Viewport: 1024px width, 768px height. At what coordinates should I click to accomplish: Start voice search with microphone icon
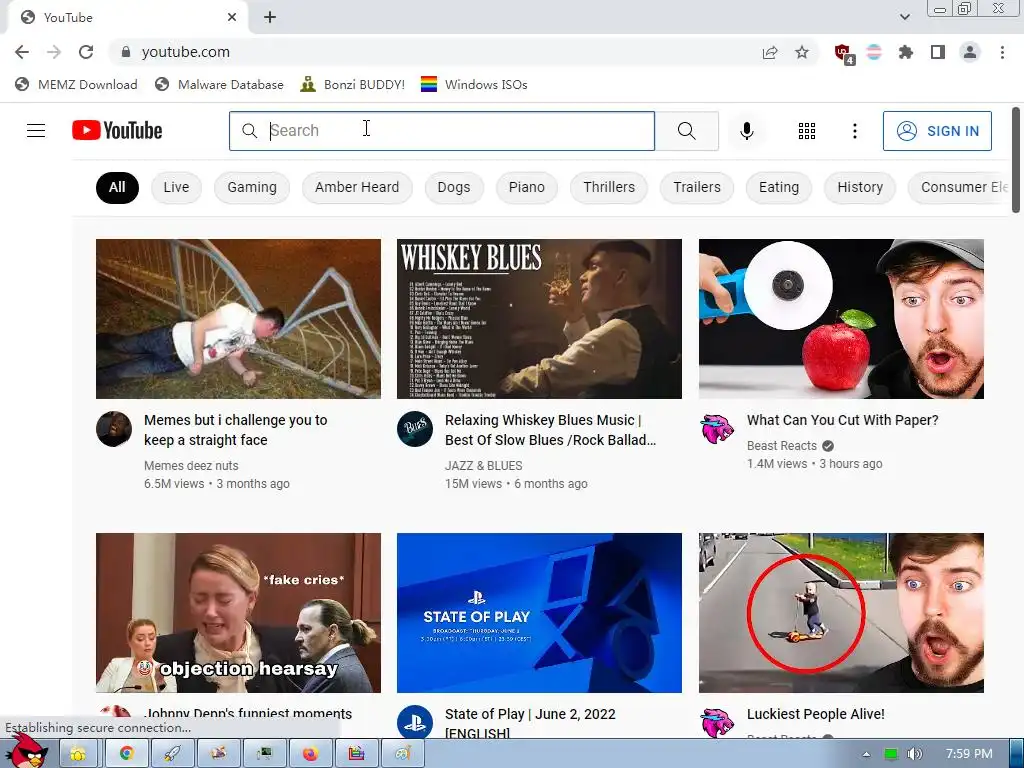(x=746, y=131)
